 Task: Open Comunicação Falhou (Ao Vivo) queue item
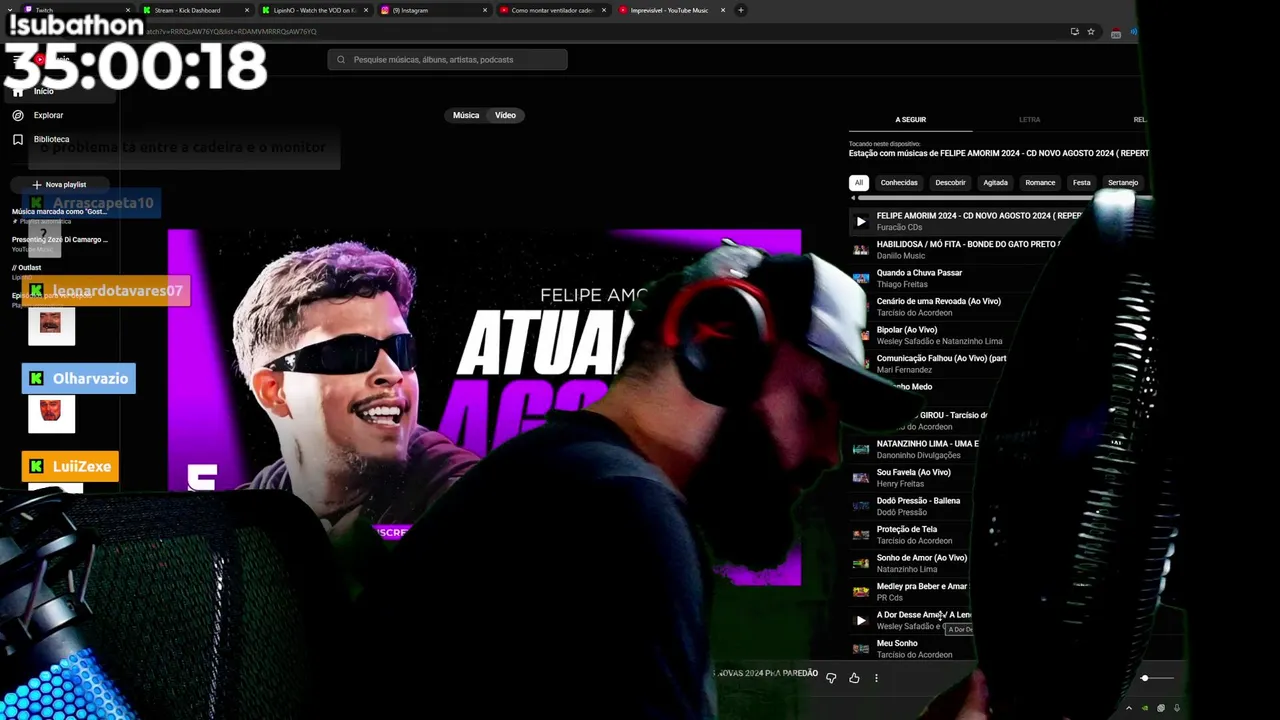pyautogui.click(x=941, y=358)
